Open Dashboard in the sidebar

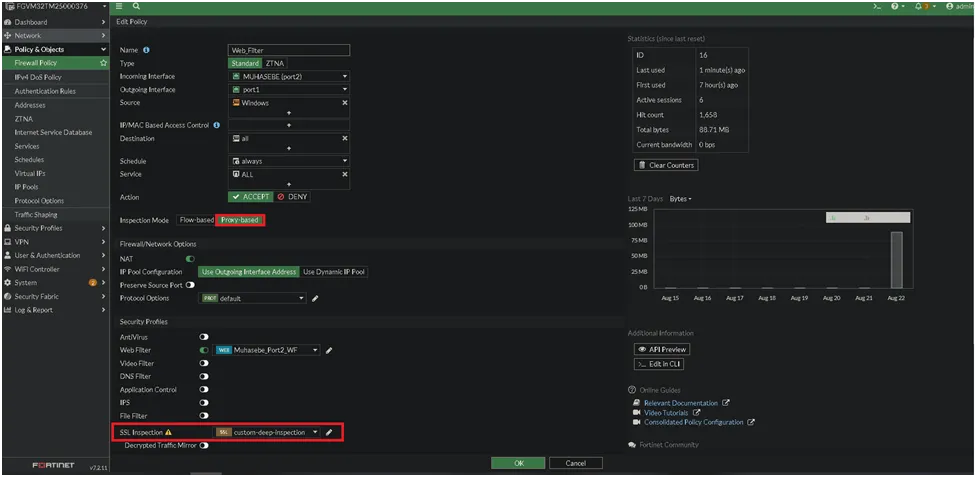click(55, 22)
